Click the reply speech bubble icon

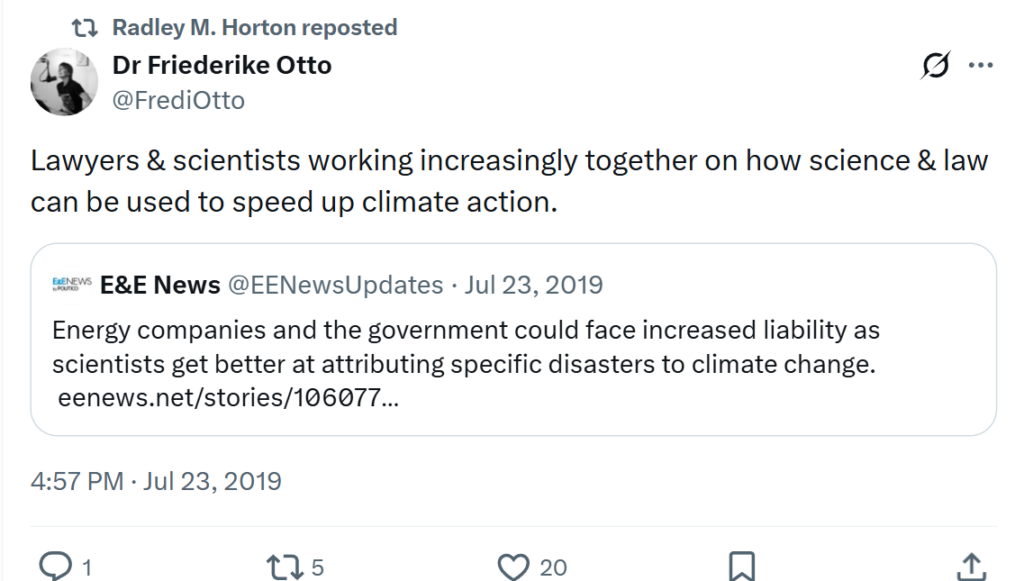point(56,566)
